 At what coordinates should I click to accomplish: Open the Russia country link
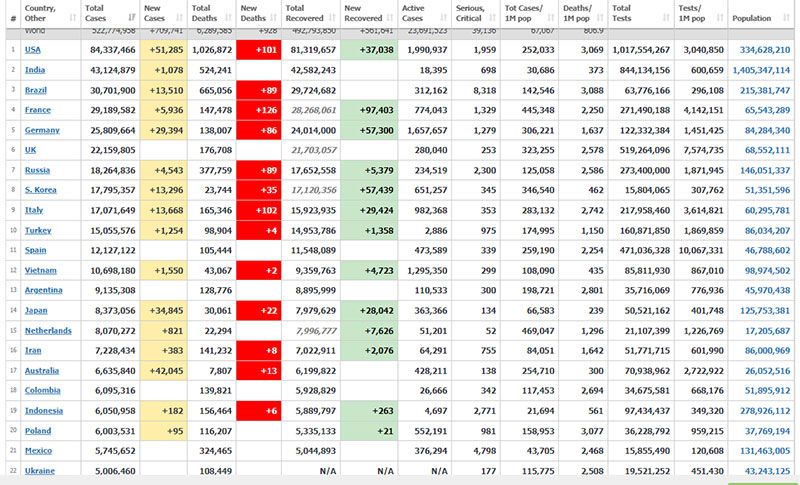pyautogui.click(x=37, y=170)
